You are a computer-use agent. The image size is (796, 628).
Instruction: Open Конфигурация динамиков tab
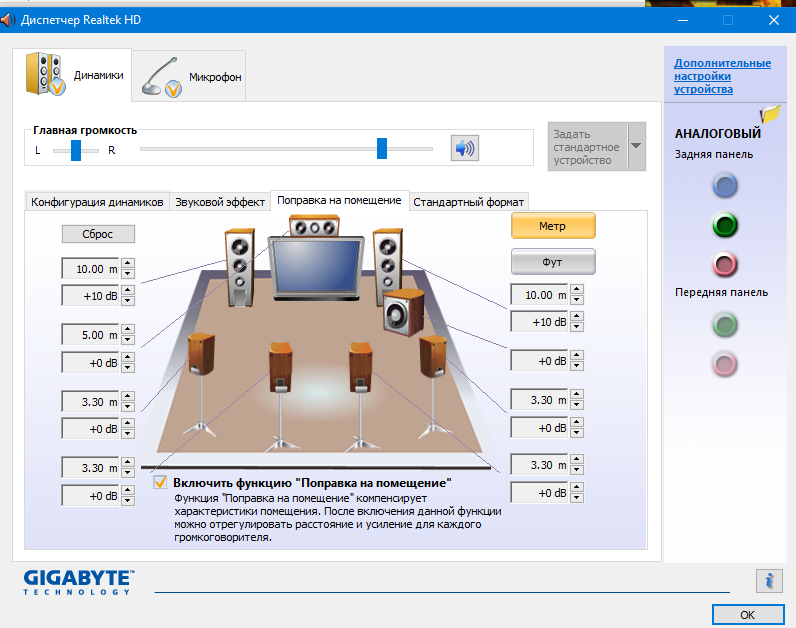point(97,202)
